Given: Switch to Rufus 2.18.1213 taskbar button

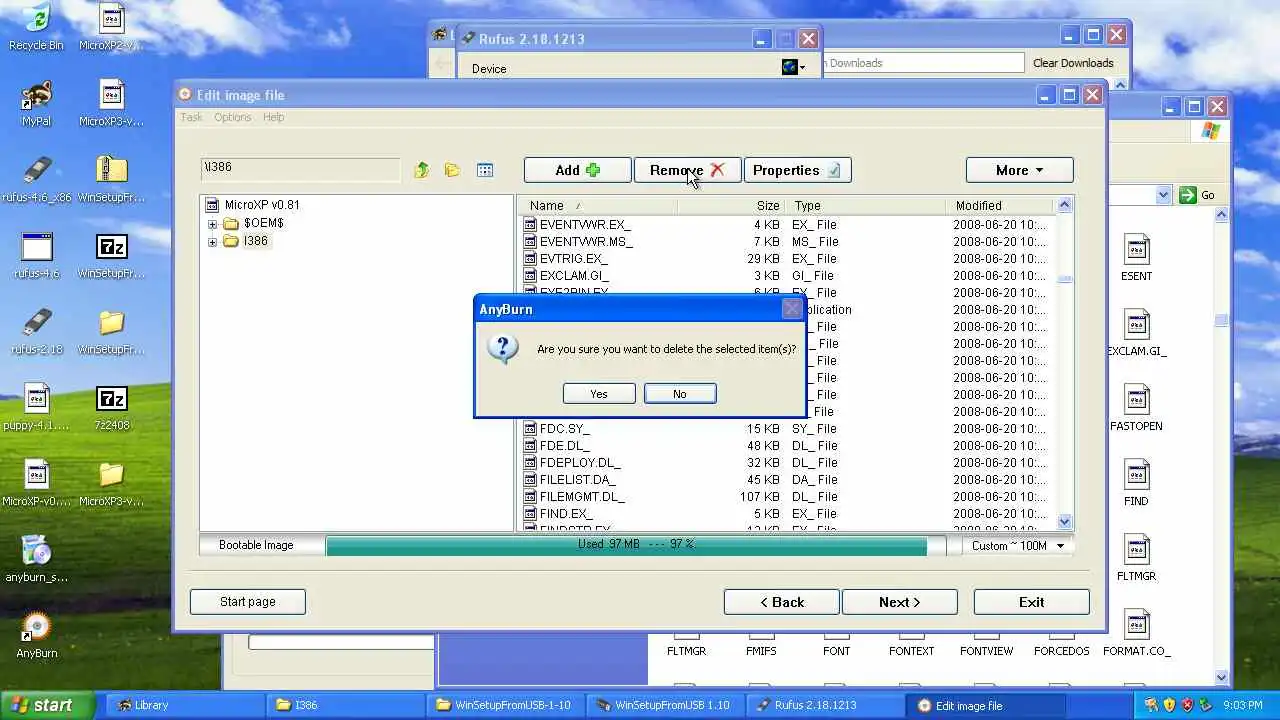Looking at the screenshot, I should [x=823, y=705].
